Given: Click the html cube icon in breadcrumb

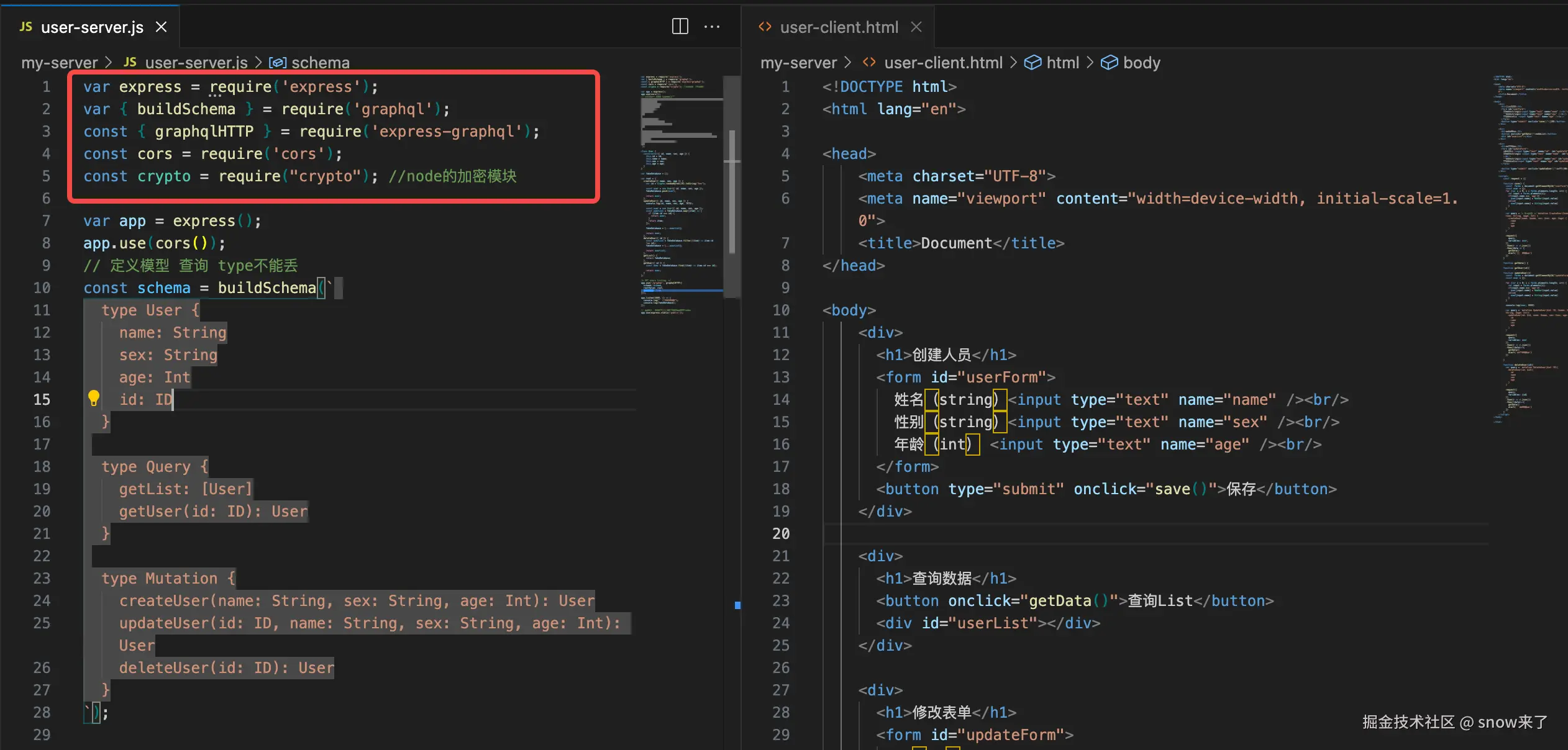Looking at the screenshot, I should point(1032,63).
